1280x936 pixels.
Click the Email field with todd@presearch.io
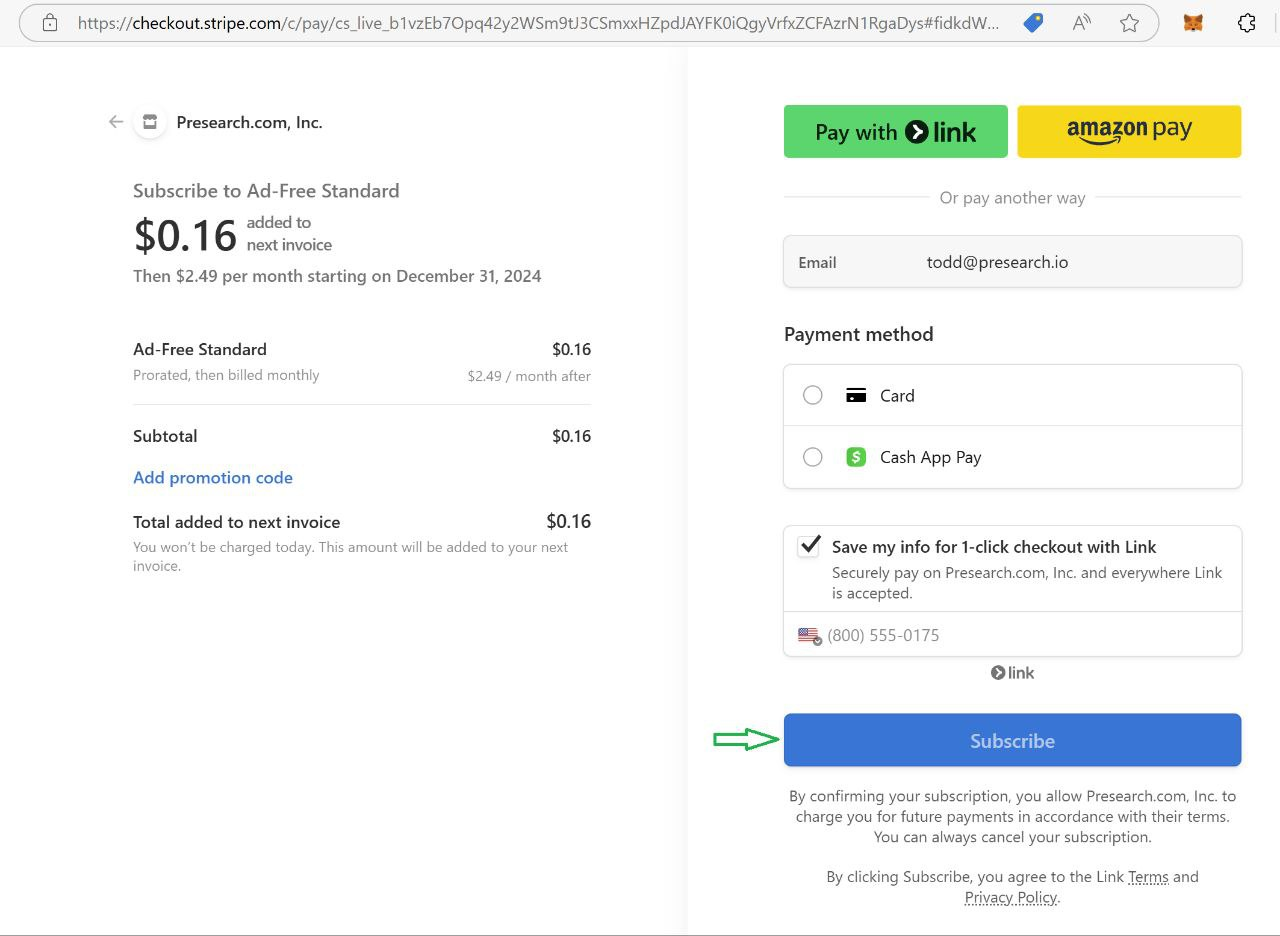(1012, 262)
